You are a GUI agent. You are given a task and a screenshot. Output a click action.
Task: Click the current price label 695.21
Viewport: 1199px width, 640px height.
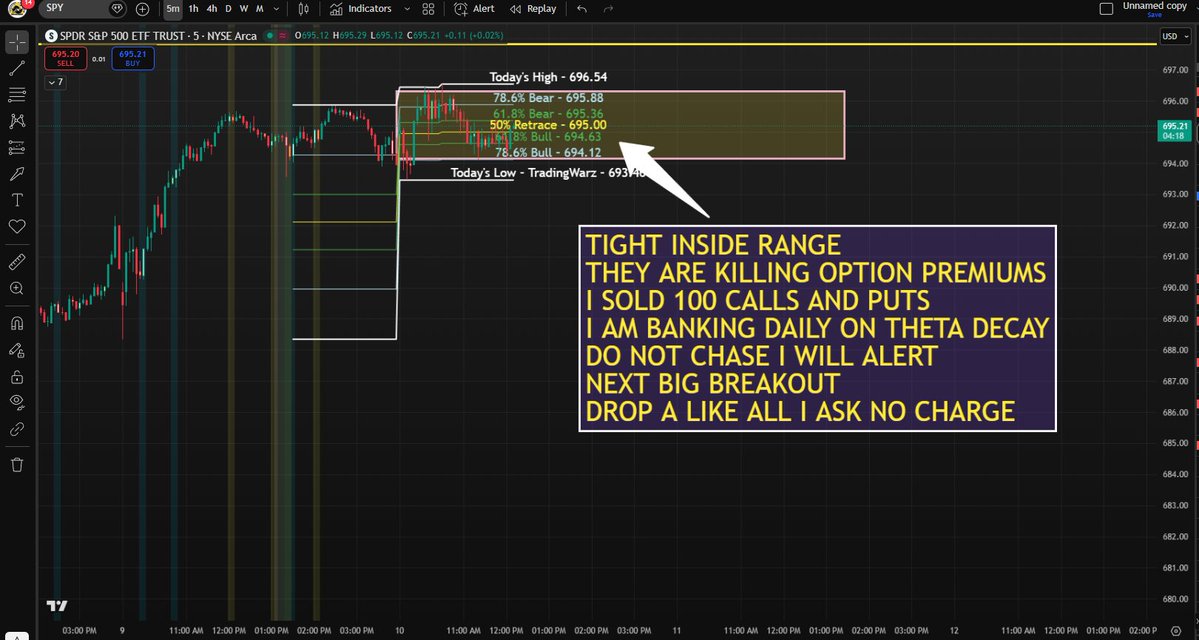1174,131
